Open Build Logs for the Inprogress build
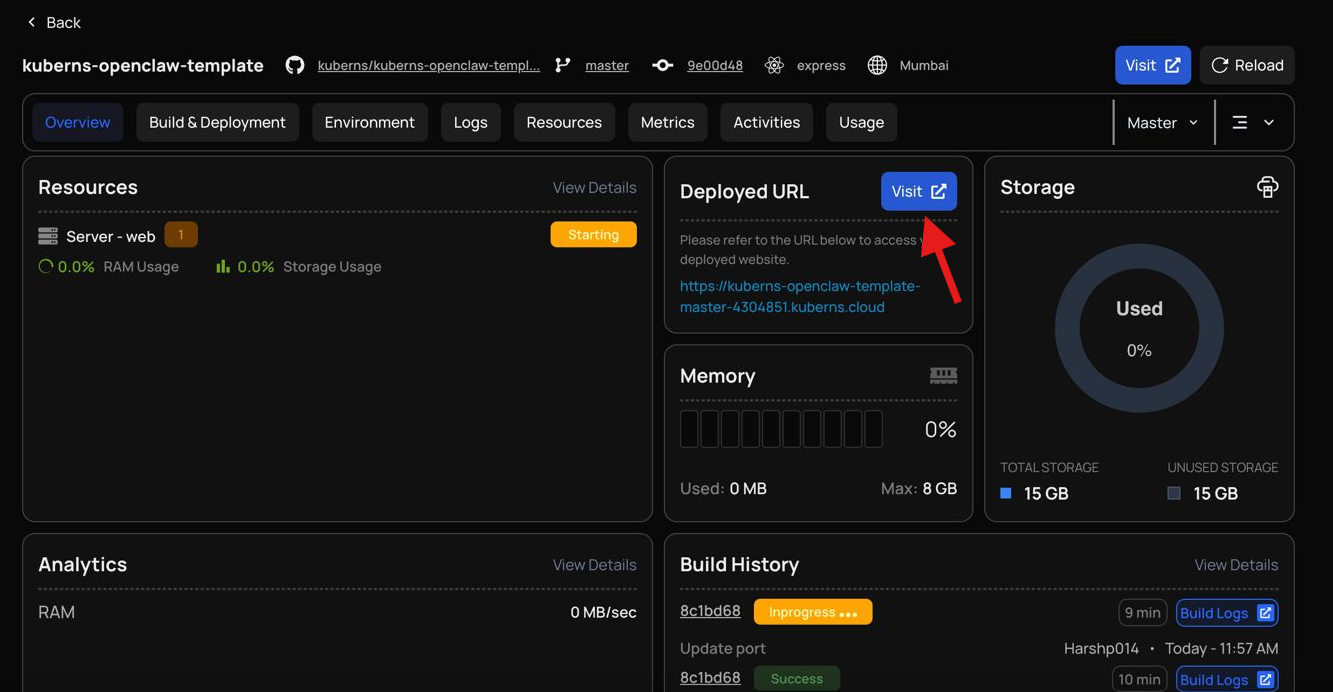Viewport: 1333px width, 692px height. point(1226,613)
